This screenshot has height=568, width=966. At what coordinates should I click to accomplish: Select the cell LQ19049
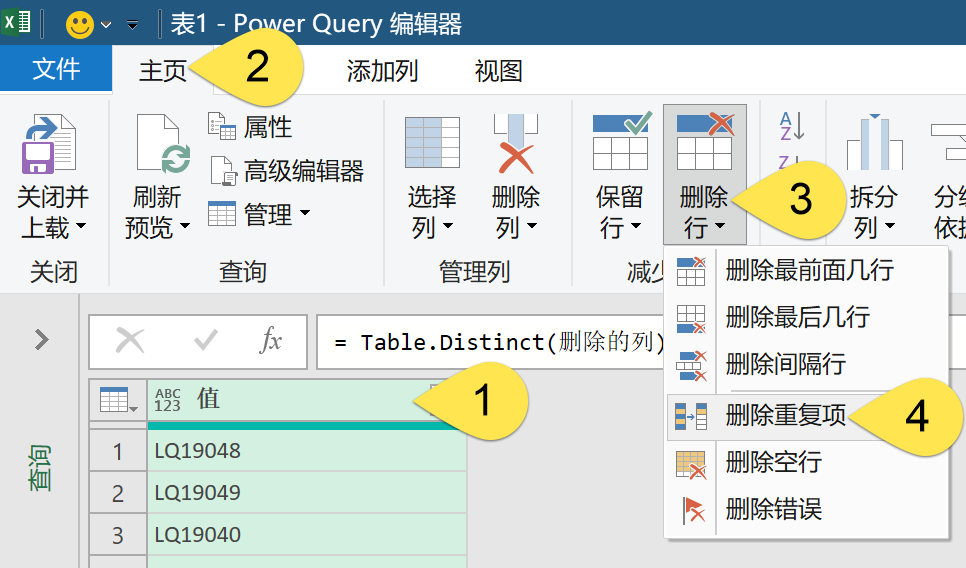click(x=307, y=493)
